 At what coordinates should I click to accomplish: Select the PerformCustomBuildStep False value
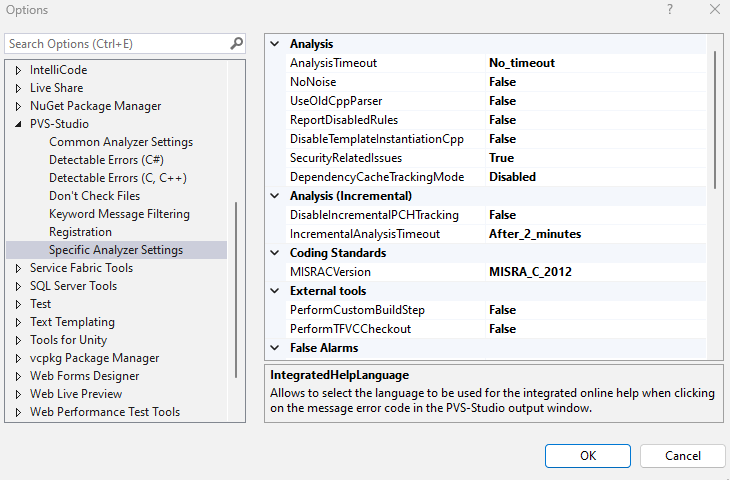pyautogui.click(x=502, y=310)
